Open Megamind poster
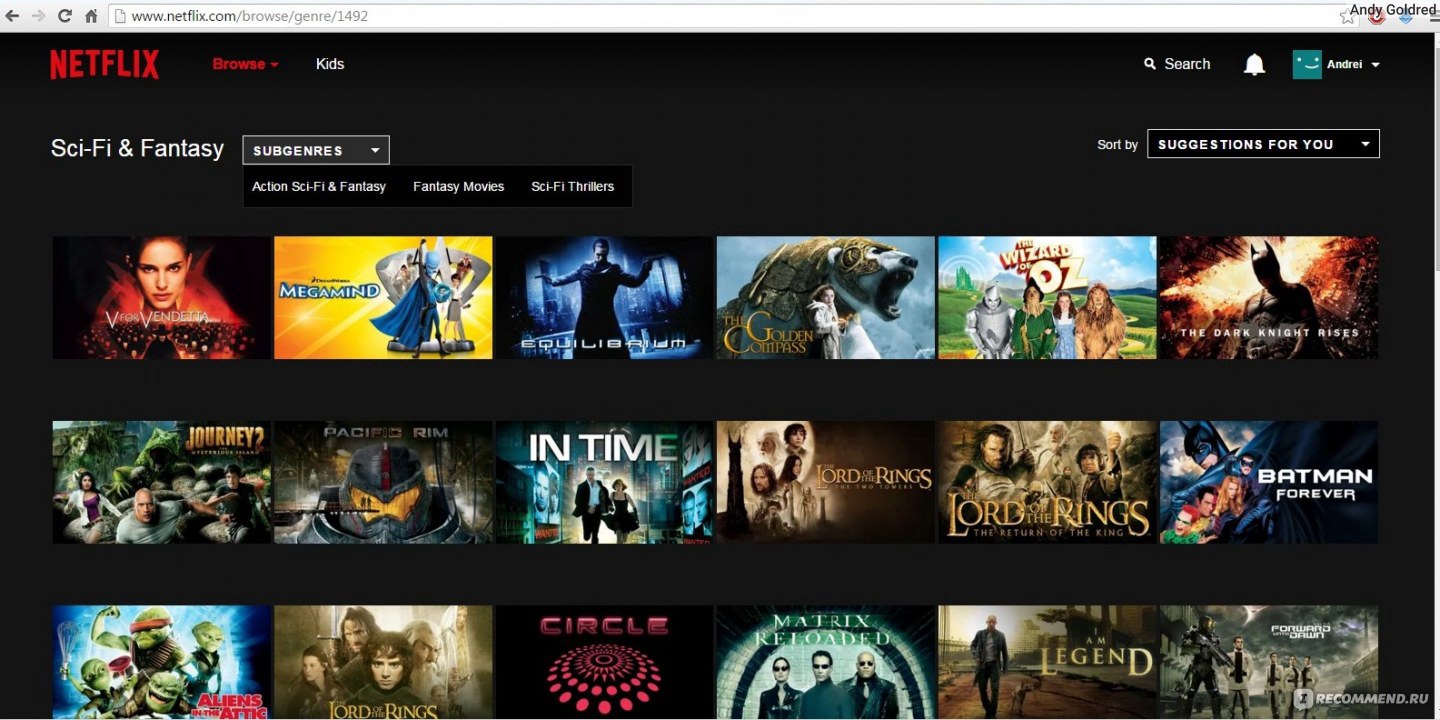 click(x=383, y=298)
